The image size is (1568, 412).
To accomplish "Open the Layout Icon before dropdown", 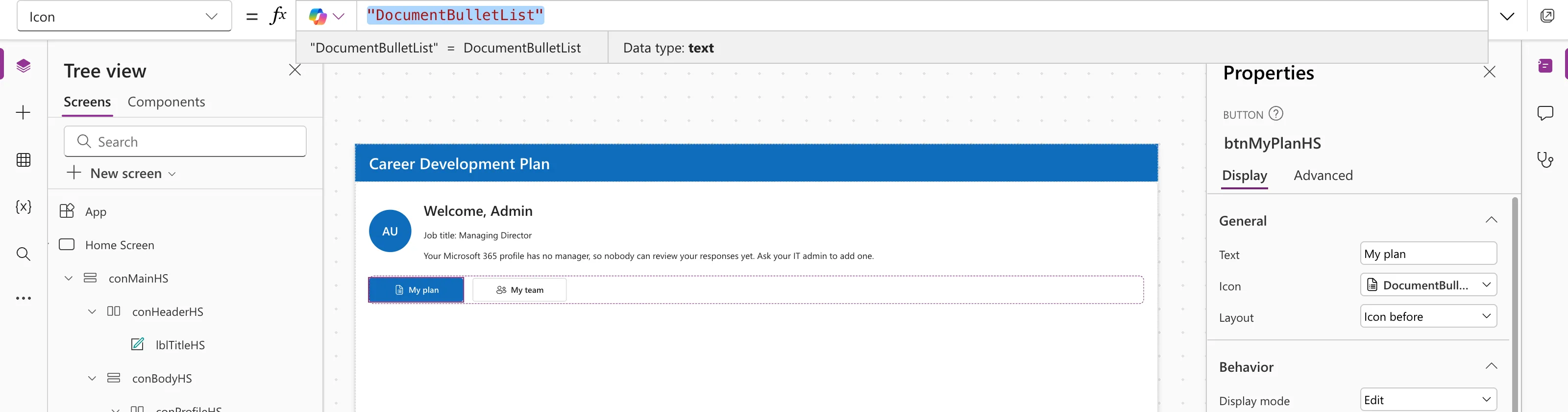I will (x=1428, y=317).
